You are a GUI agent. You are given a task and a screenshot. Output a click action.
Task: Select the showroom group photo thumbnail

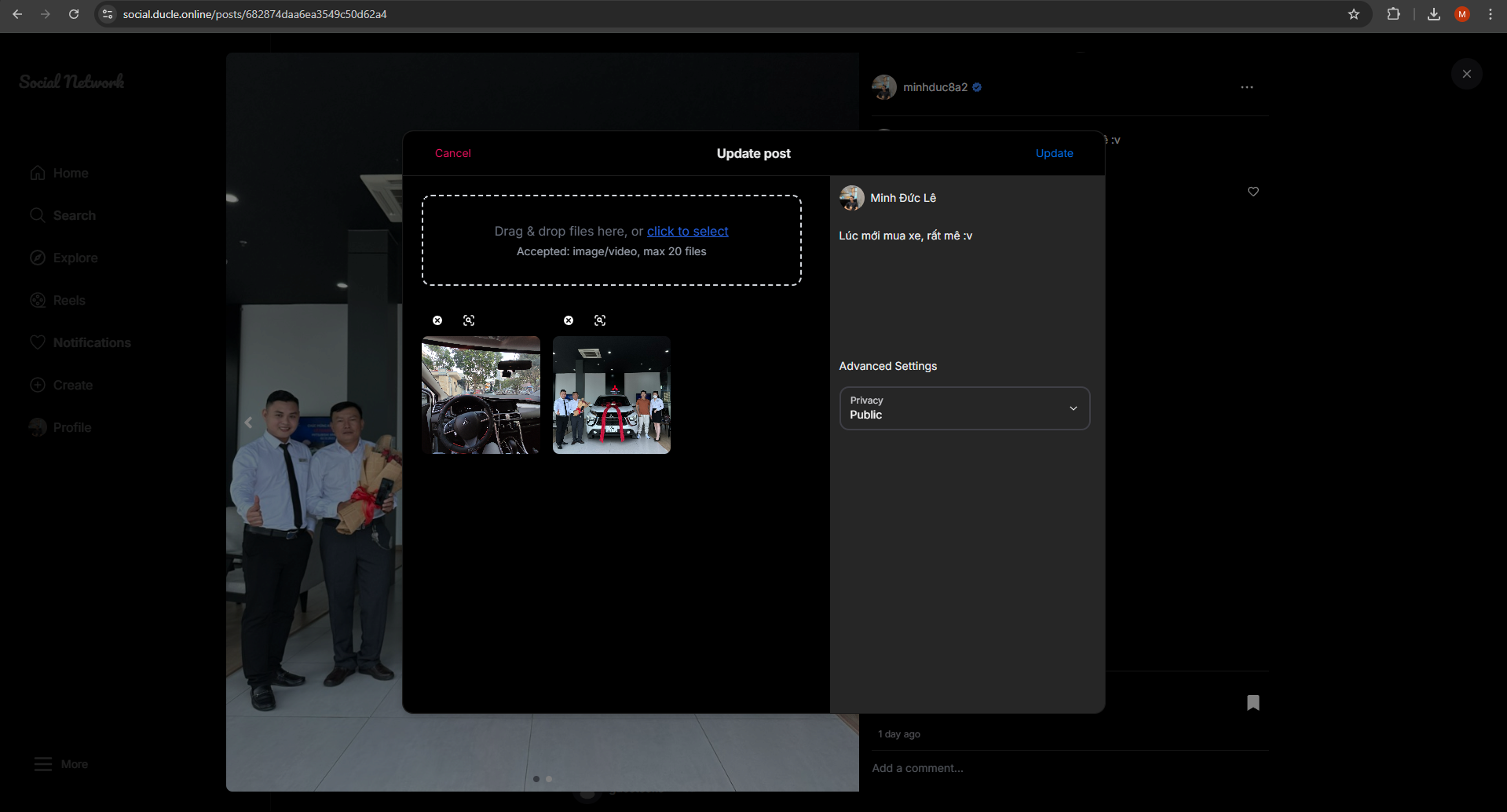coord(612,395)
